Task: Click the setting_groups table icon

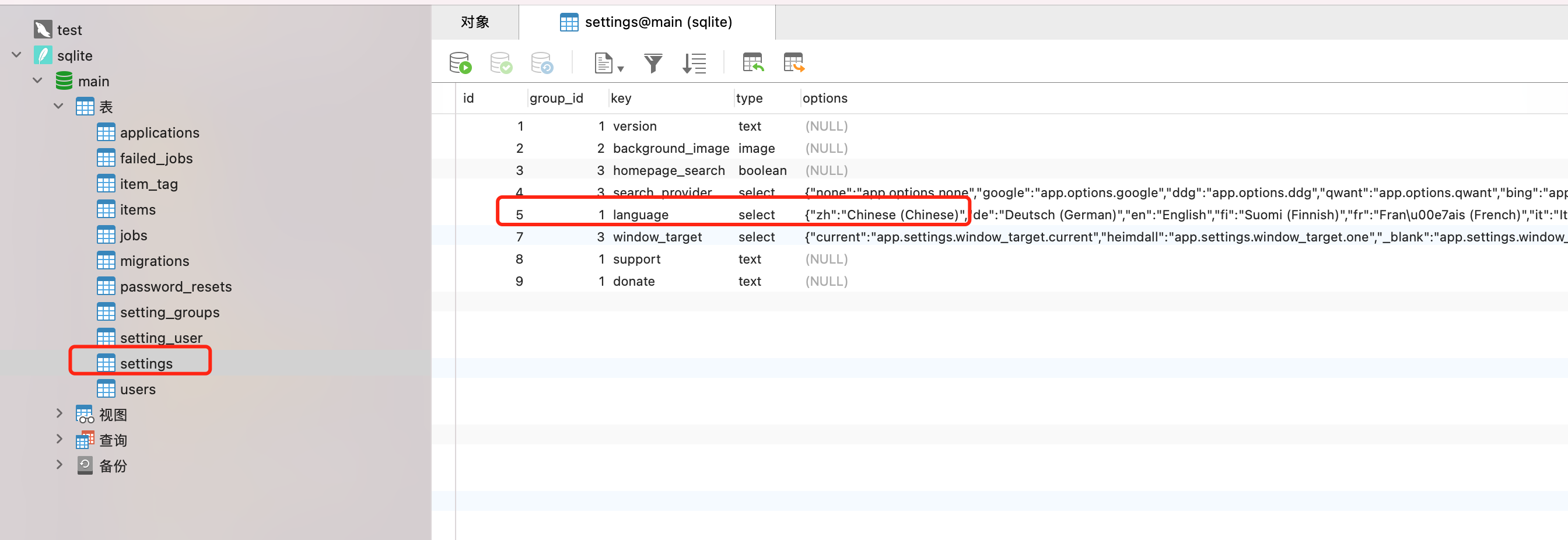Action: tap(106, 312)
